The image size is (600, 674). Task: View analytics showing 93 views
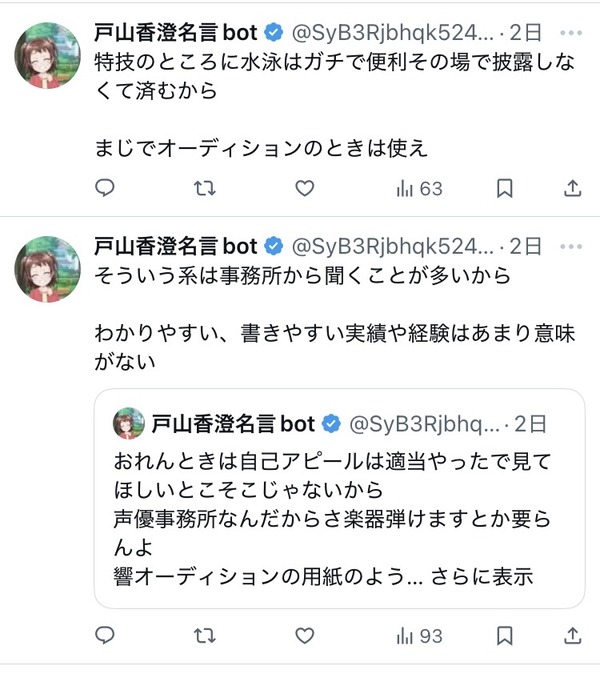[x=419, y=636]
